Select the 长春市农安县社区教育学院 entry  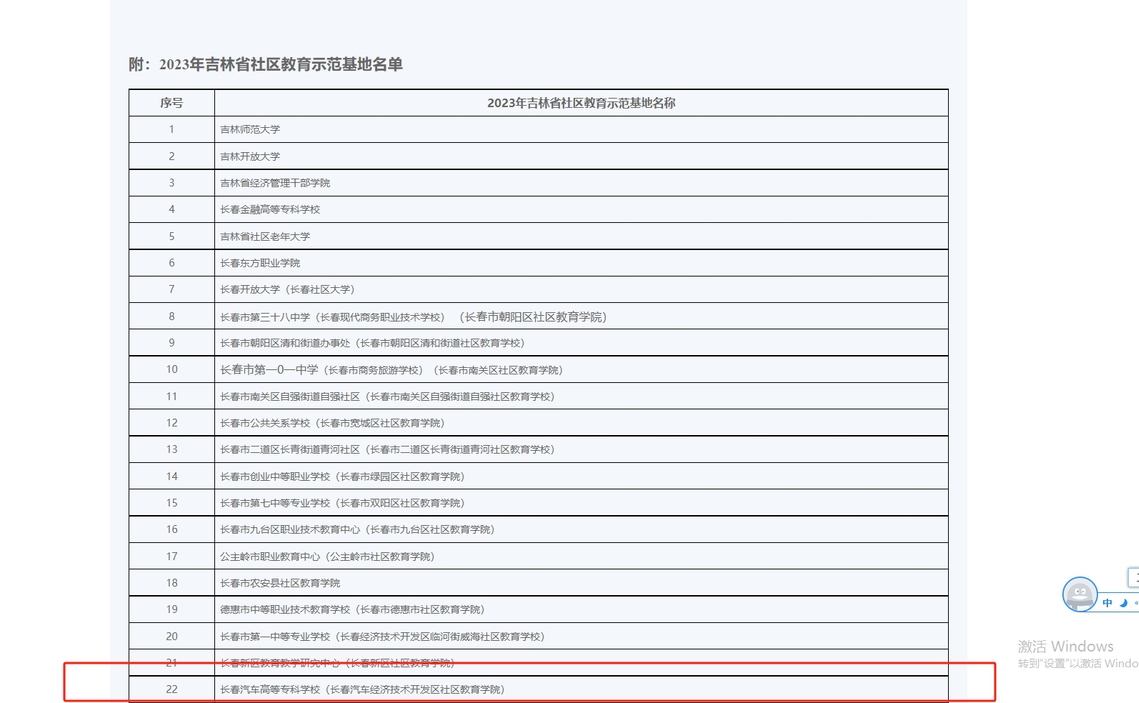coord(280,583)
